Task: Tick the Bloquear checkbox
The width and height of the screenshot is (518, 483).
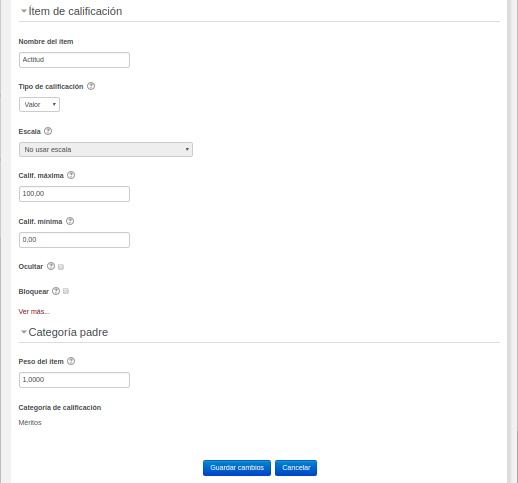Action: pyautogui.click(x=66, y=291)
